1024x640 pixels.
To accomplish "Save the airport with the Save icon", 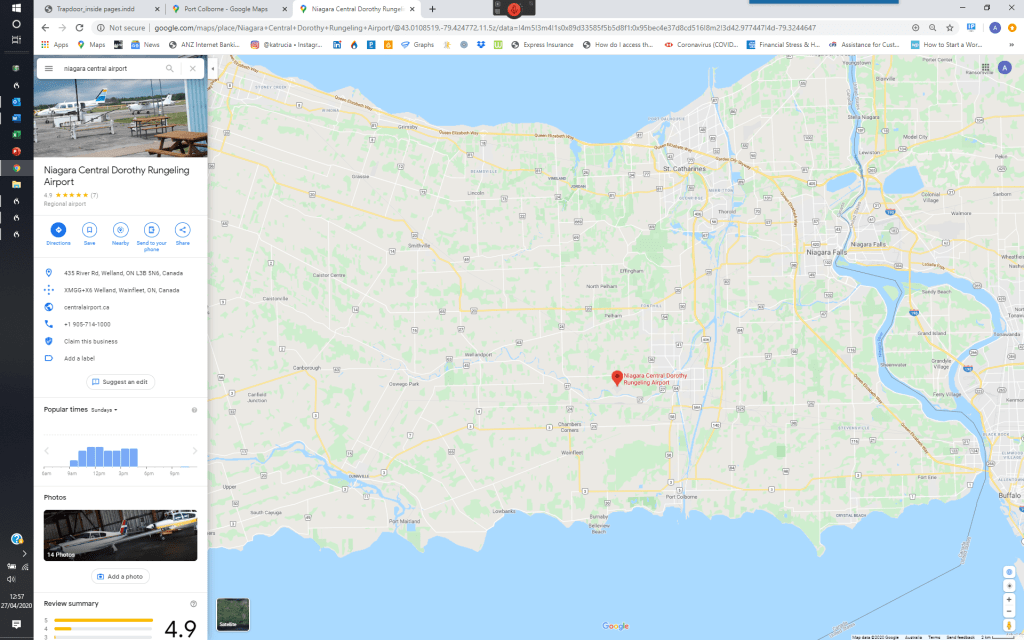I will pyautogui.click(x=89, y=230).
